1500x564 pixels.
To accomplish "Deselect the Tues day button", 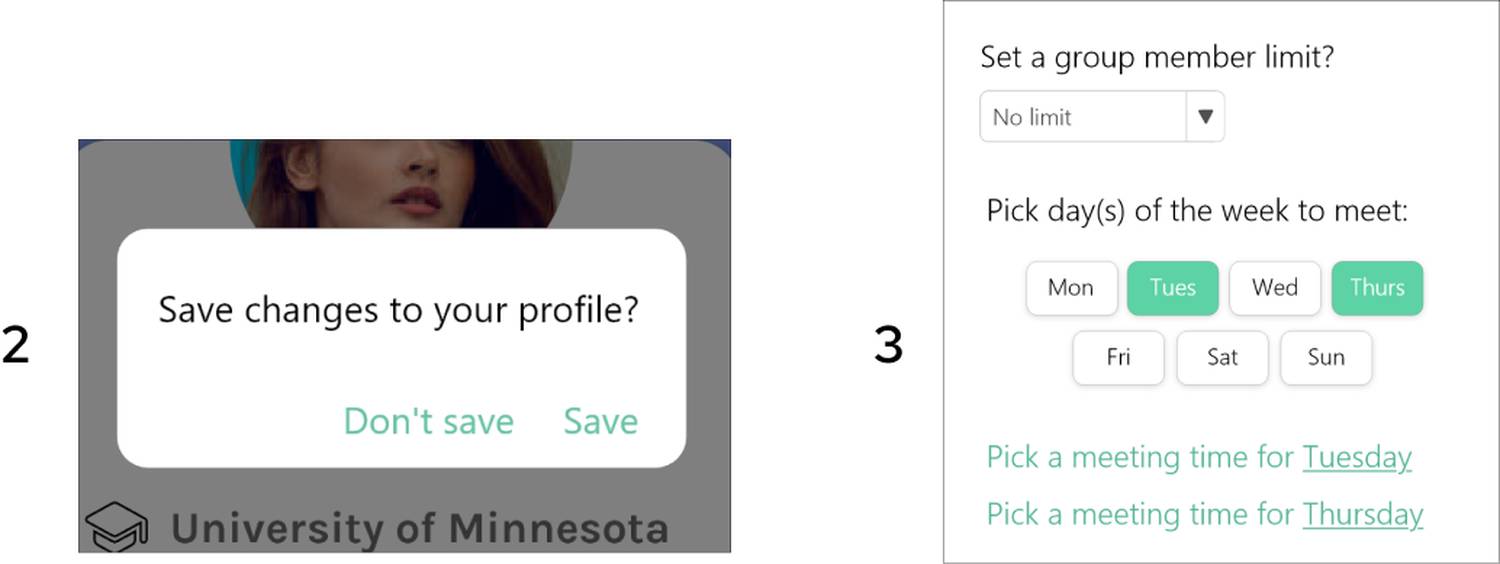I will 1172,288.
